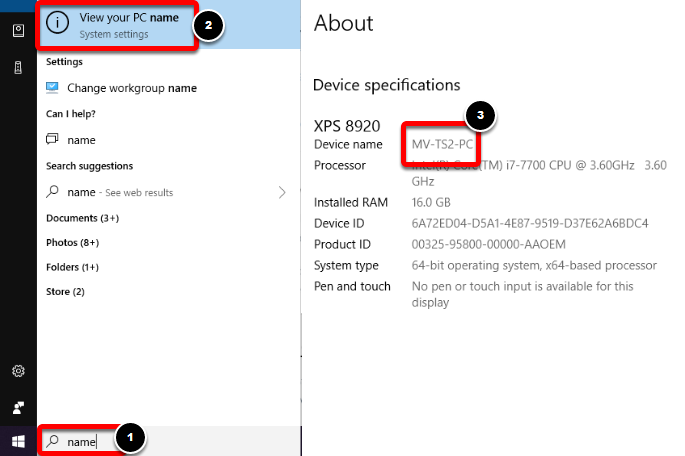Select the Product ID value 00325-95800-00000-AAOEM
Image resolution: width=685 pixels, height=456 pixels.
point(488,244)
